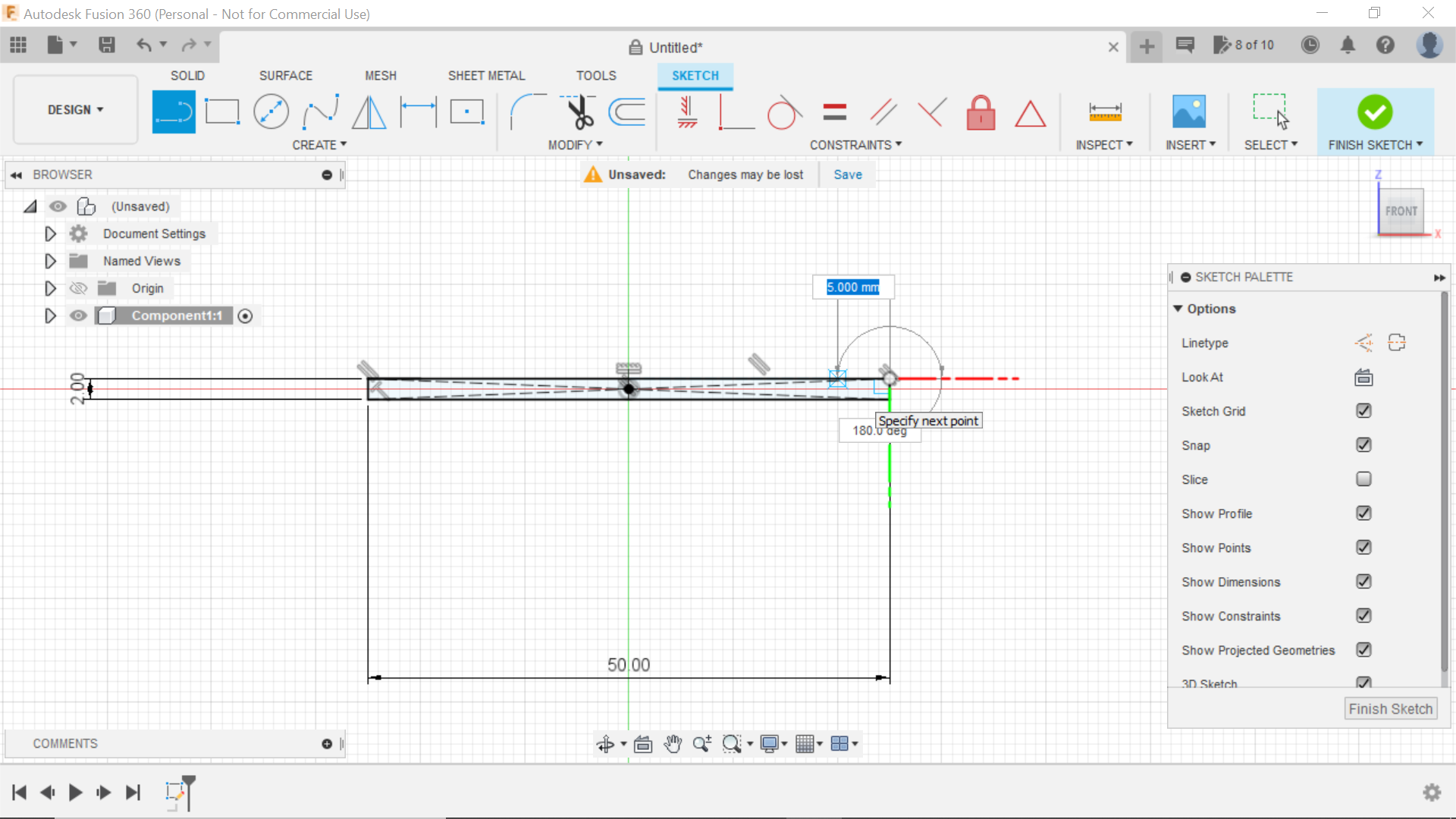Select the Line sketch tool
Screen dimensions: 1456x819
click(x=174, y=111)
